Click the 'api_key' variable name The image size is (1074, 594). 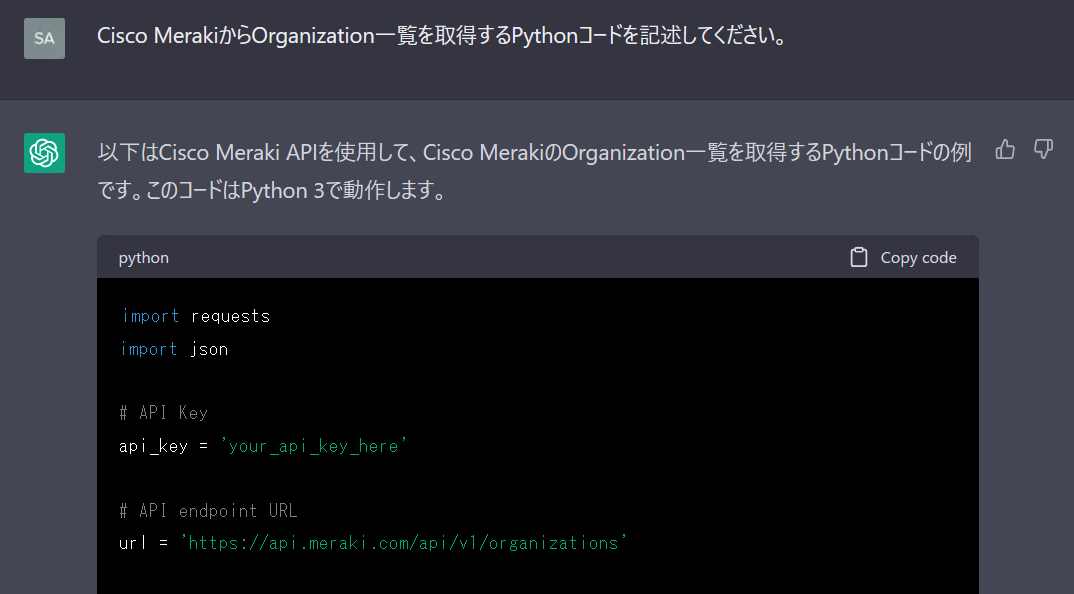(153, 446)
